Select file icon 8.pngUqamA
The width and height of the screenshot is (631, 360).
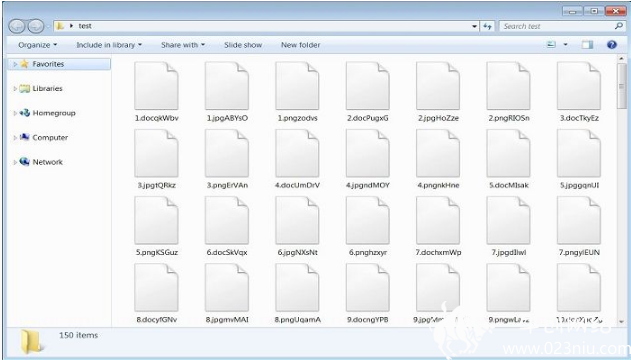click(297, 288)
